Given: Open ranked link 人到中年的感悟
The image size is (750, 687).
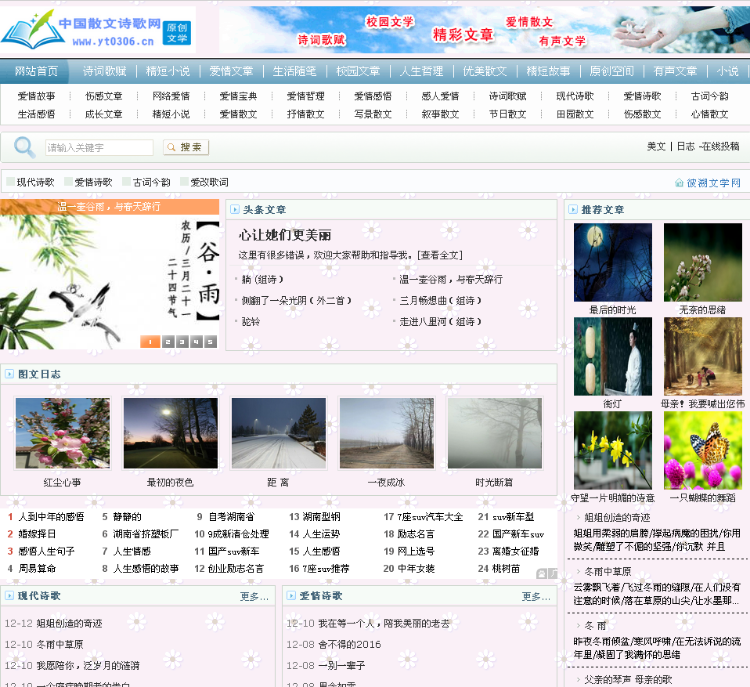Looking at the screenshot, I should (x=51, y=517).
